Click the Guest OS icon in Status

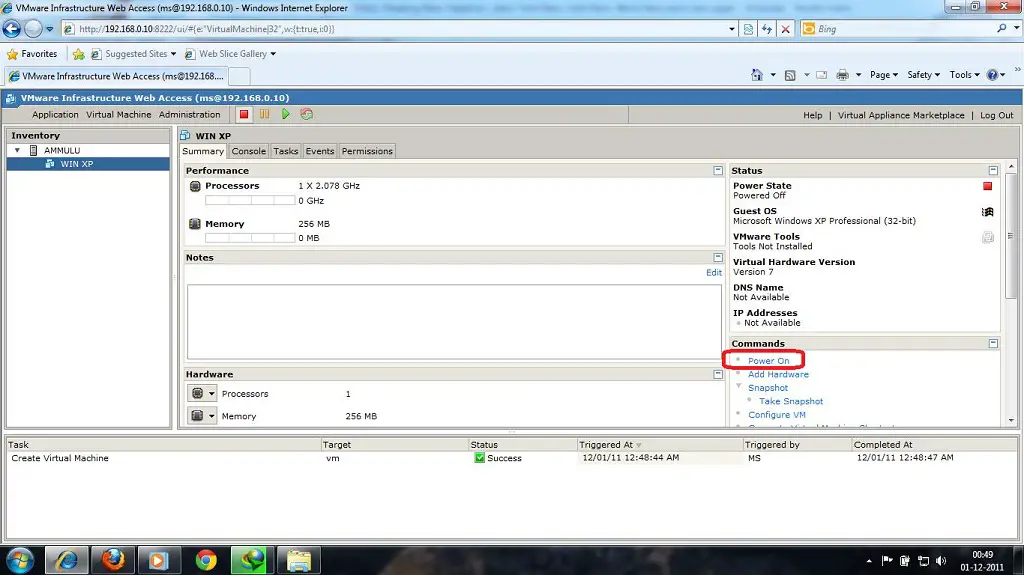tap(987, 212)
